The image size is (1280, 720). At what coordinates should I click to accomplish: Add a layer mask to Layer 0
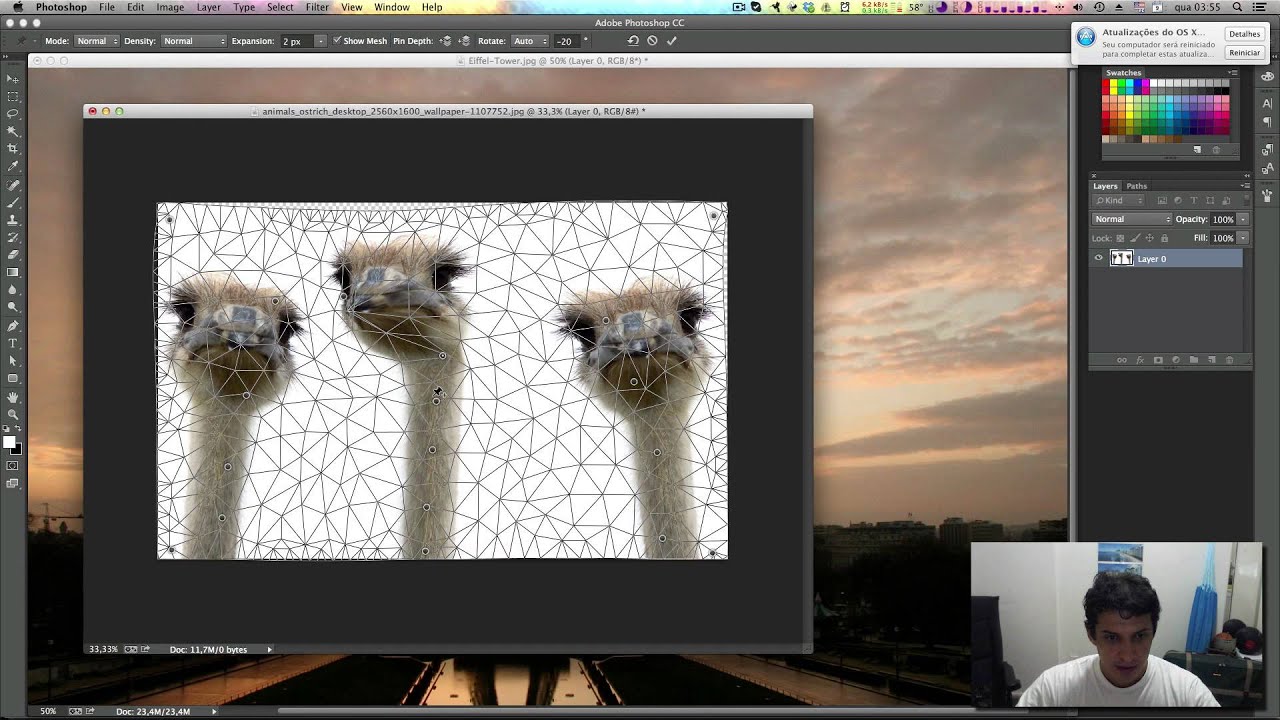click(x=1158, y=359)
